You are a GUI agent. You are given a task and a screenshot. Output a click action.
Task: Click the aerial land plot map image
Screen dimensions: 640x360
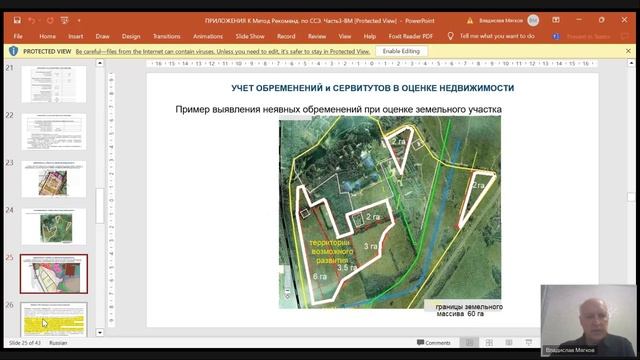(390, 212)
